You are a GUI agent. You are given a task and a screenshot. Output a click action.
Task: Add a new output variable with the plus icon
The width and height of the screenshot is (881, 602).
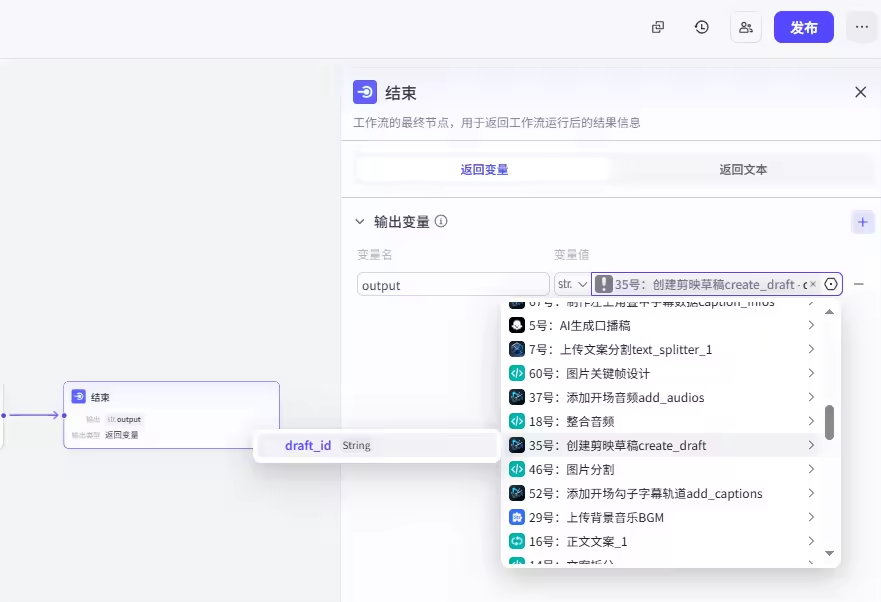coord(862,221)
